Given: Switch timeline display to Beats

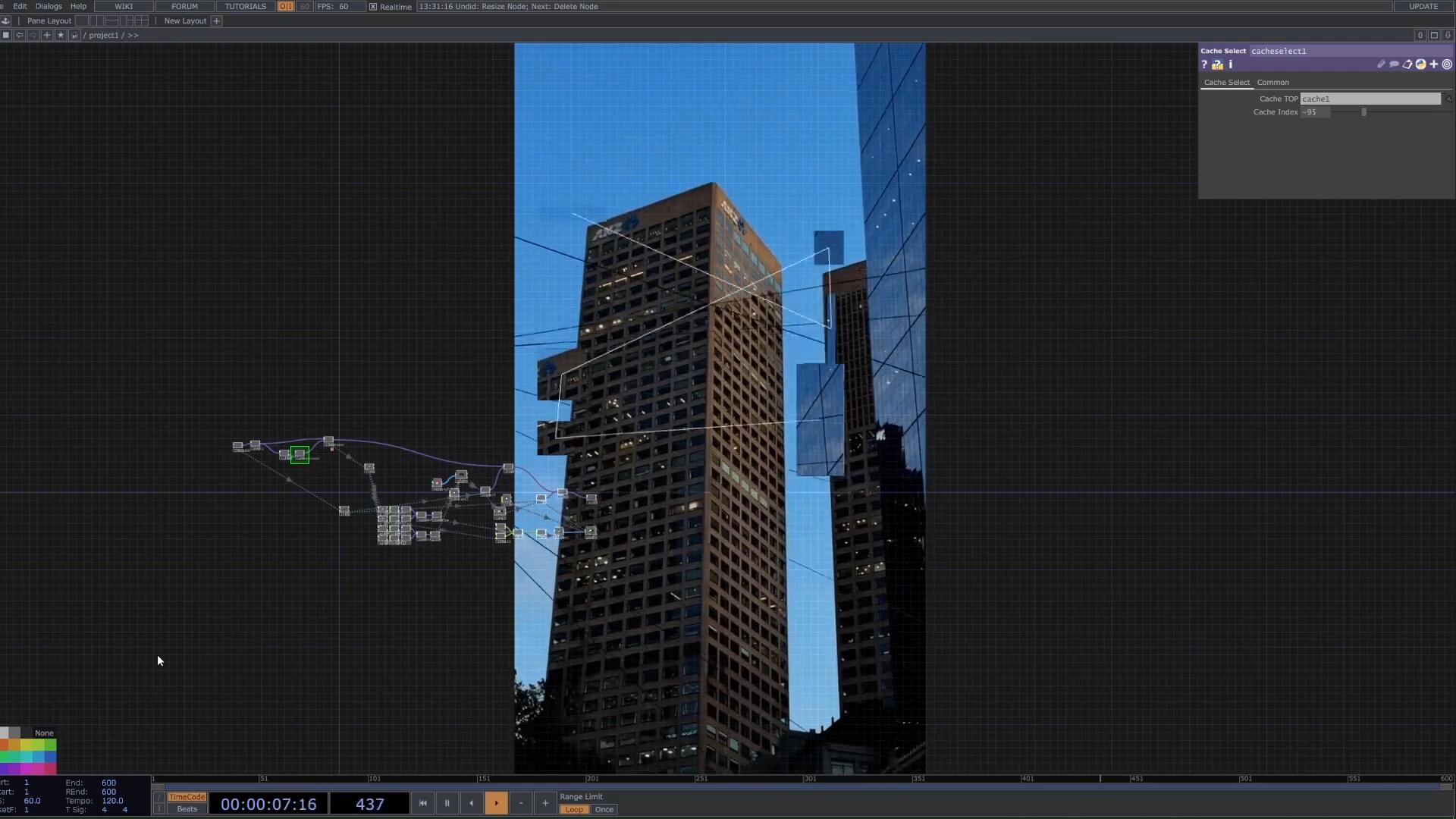Looking at the screenshot, I should (x=187, y=809).
